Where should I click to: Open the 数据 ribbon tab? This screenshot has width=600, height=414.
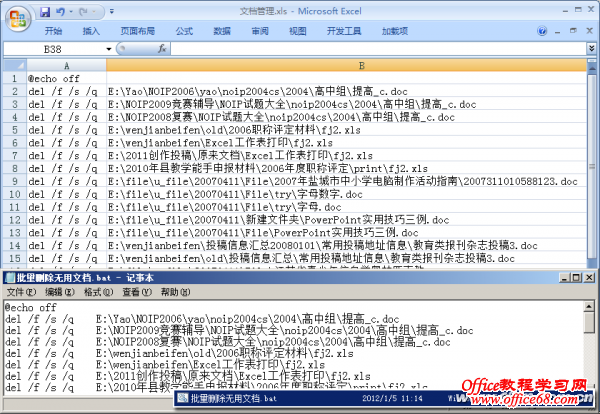click(222, 31)
